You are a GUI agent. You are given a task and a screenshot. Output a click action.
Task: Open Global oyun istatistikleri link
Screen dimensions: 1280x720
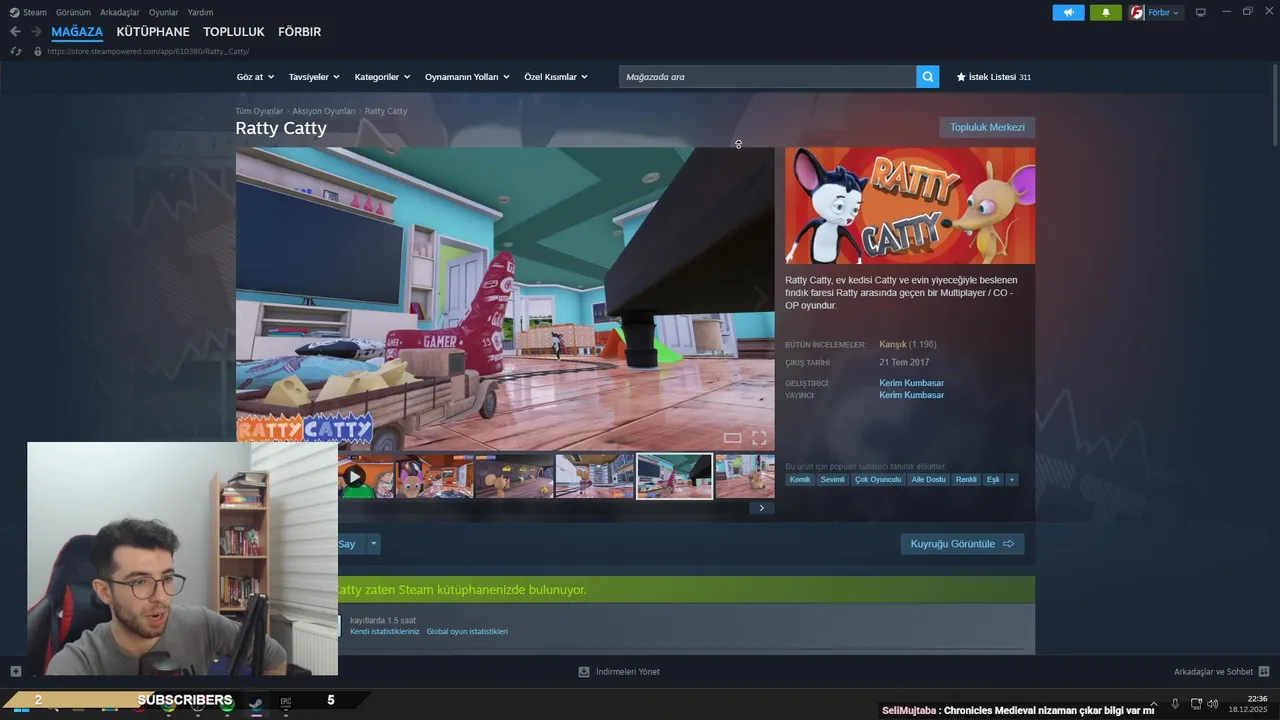467,632
